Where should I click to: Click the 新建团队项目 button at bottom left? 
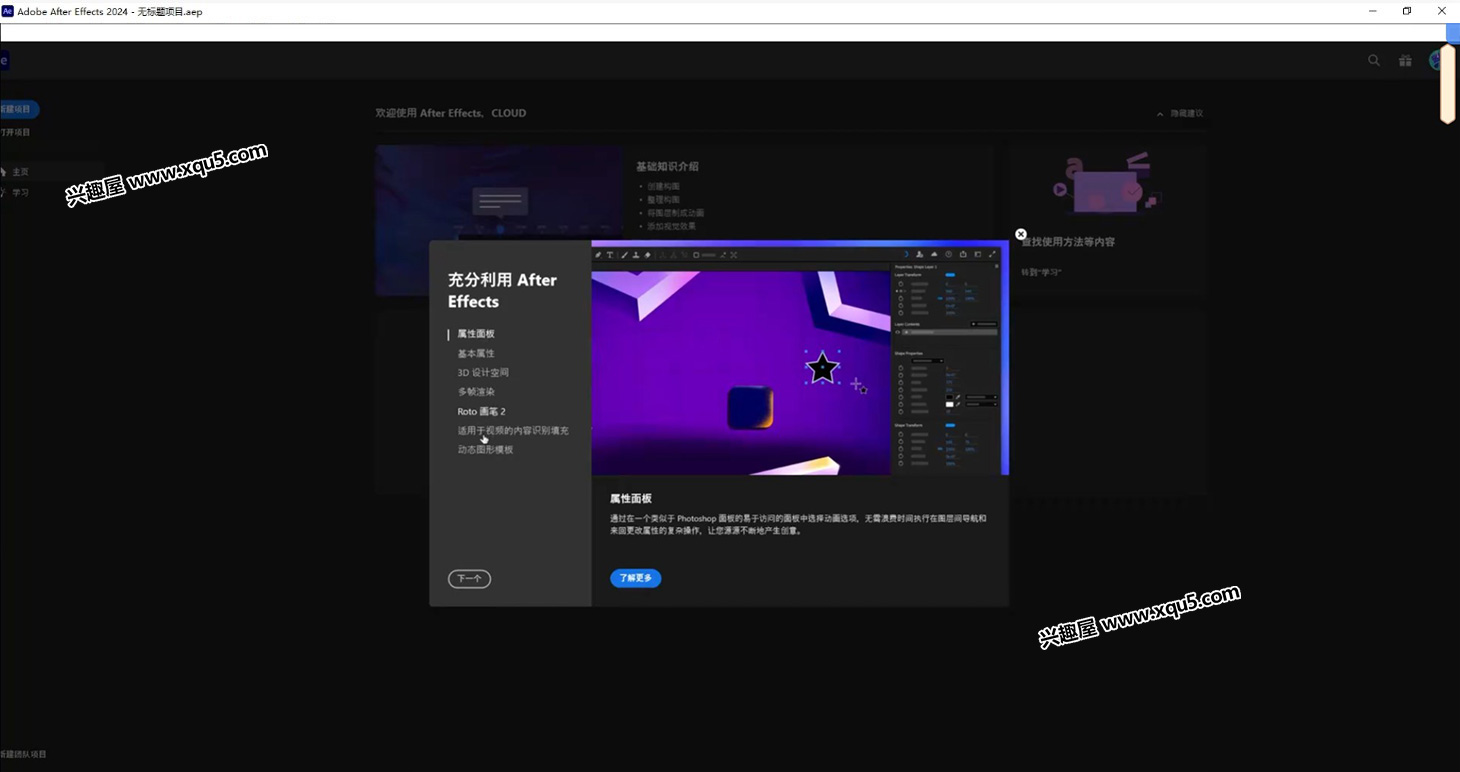click(23, 754)
